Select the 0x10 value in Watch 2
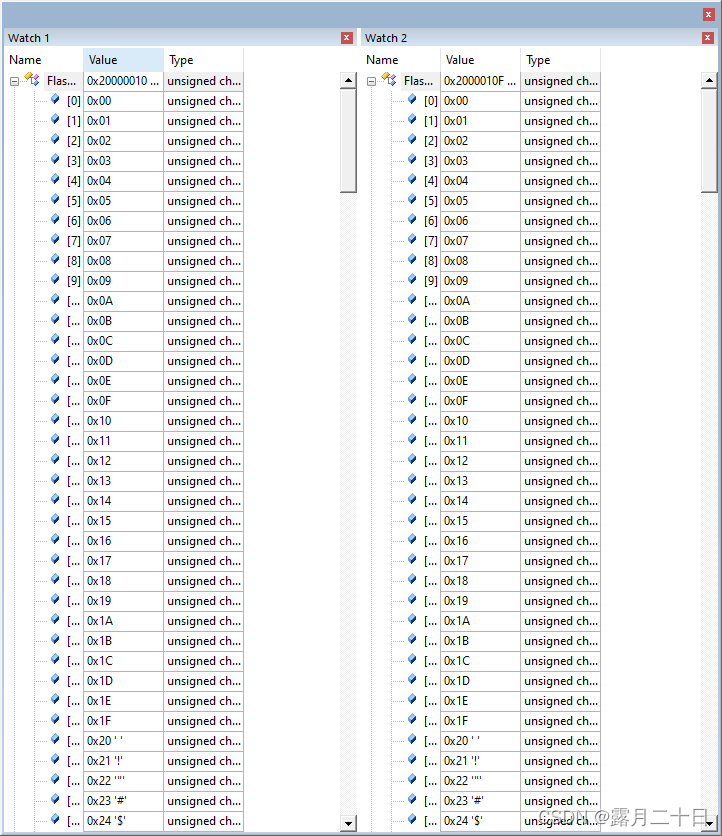The height and width of the screenshot is (836, 722). (x=480, y=421)
